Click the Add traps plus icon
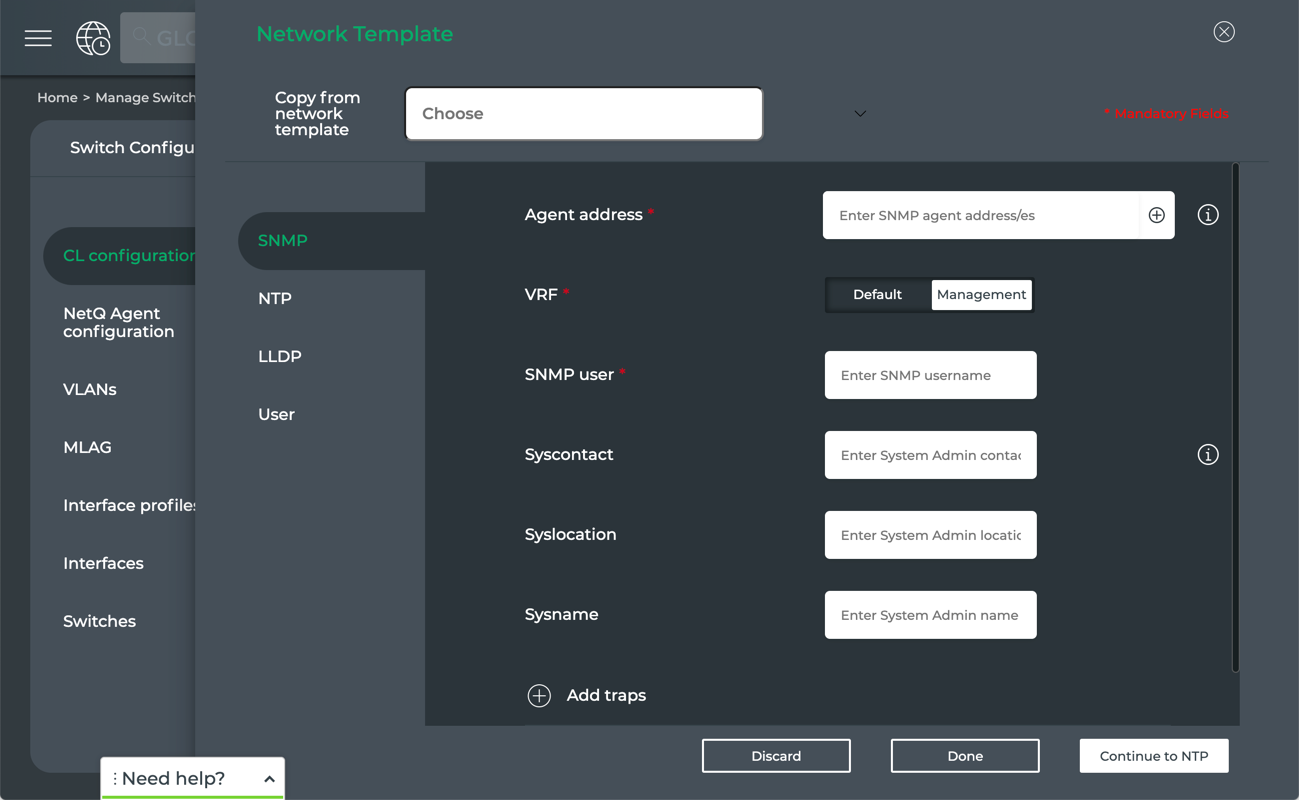Viewport: 1299px width, 800px height. [x=539, y=696]
